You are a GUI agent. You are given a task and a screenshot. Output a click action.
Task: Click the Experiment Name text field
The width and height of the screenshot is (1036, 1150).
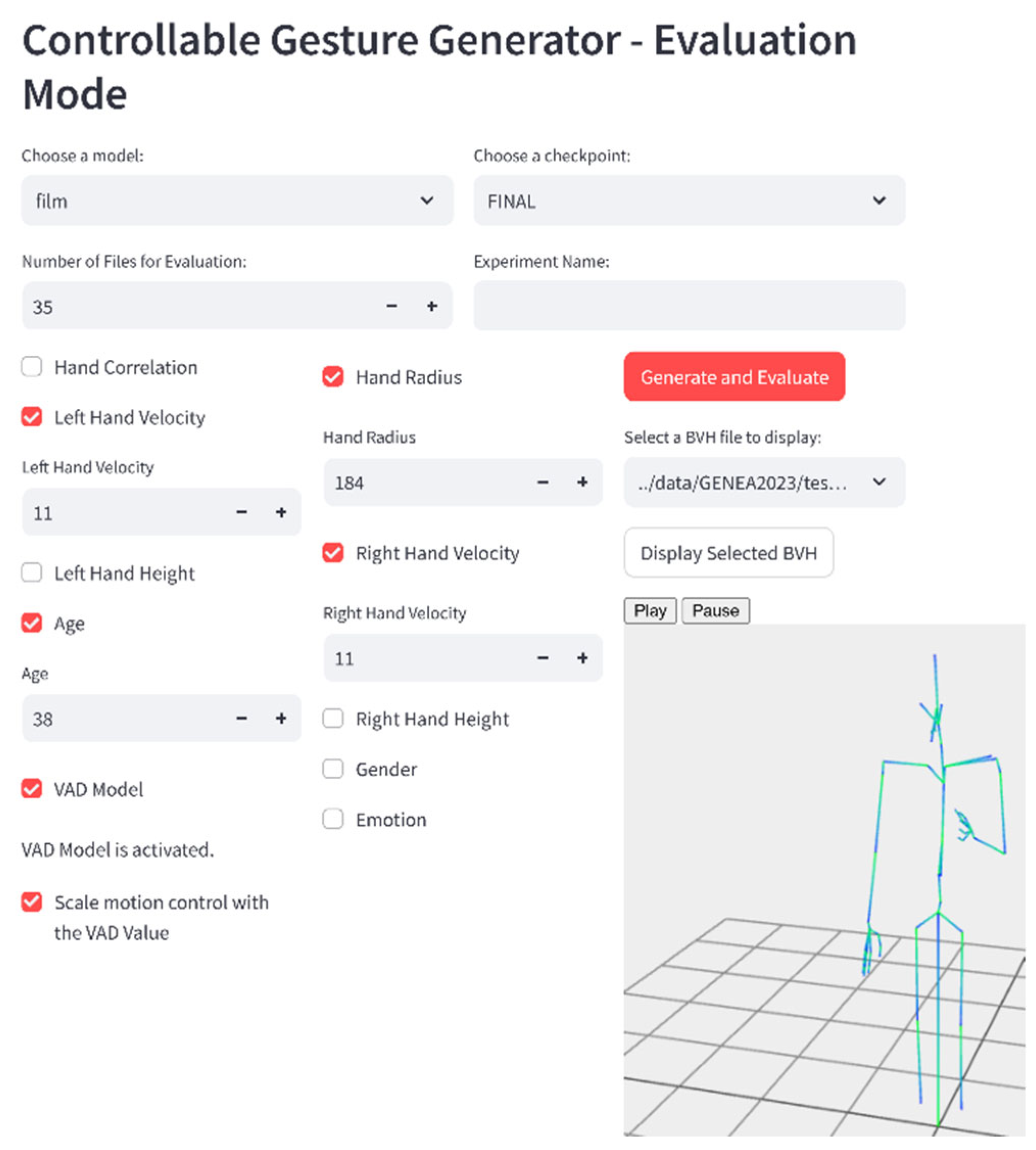[689, 306]
